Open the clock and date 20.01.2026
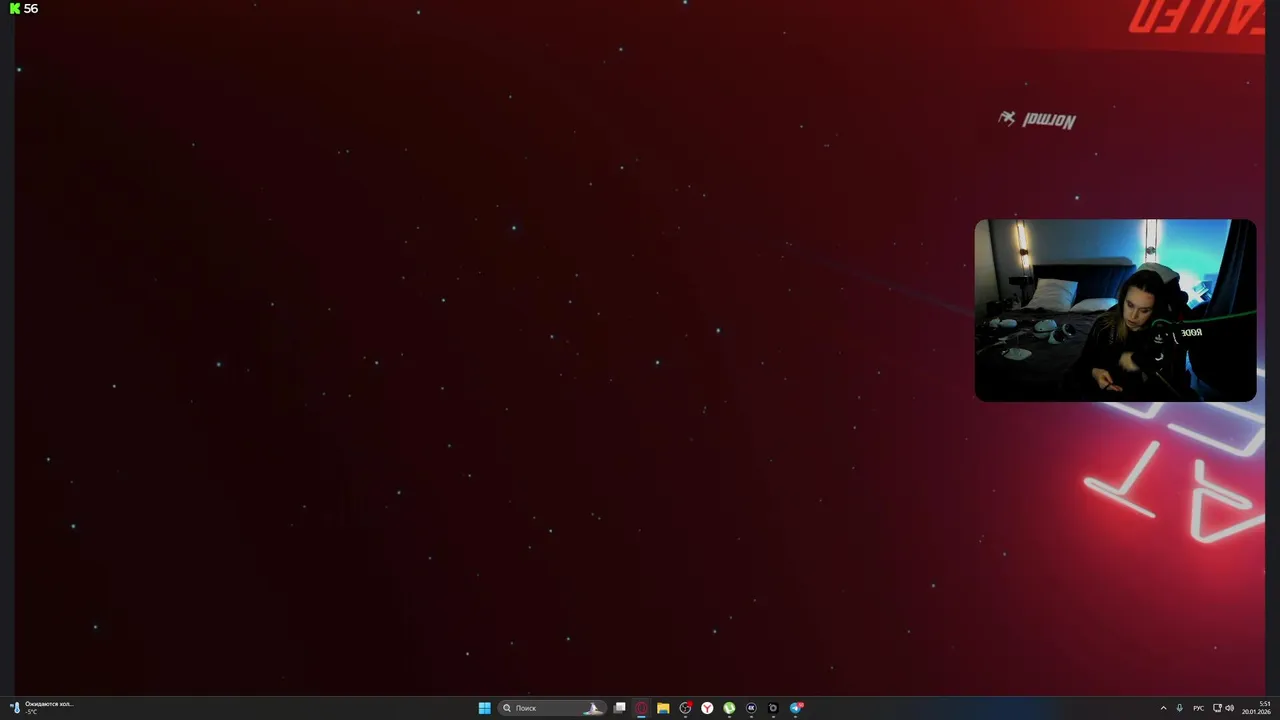The width and height of the screenshot is (1280, 720). 1257,708
